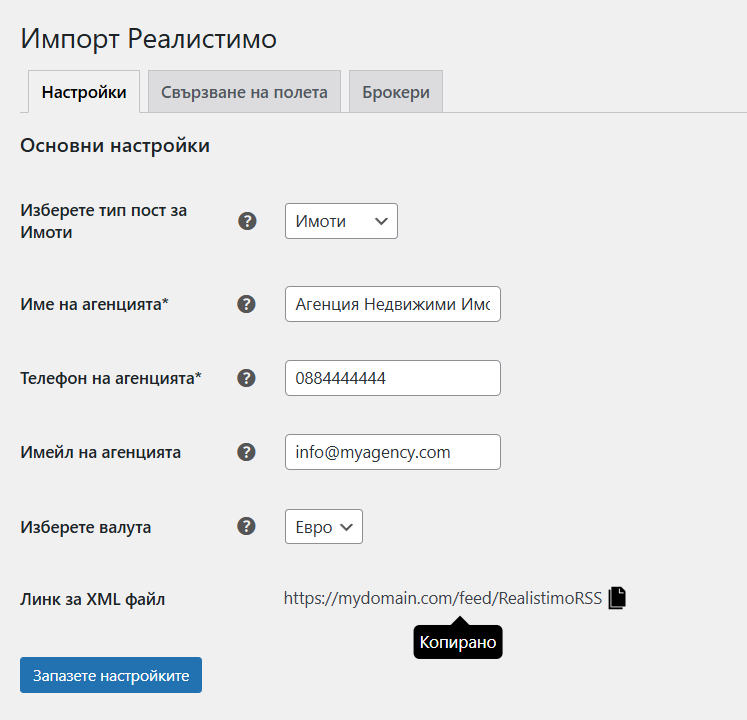
Task: Click the 'Изберете валута' label
Action: [x=86, y=526]
